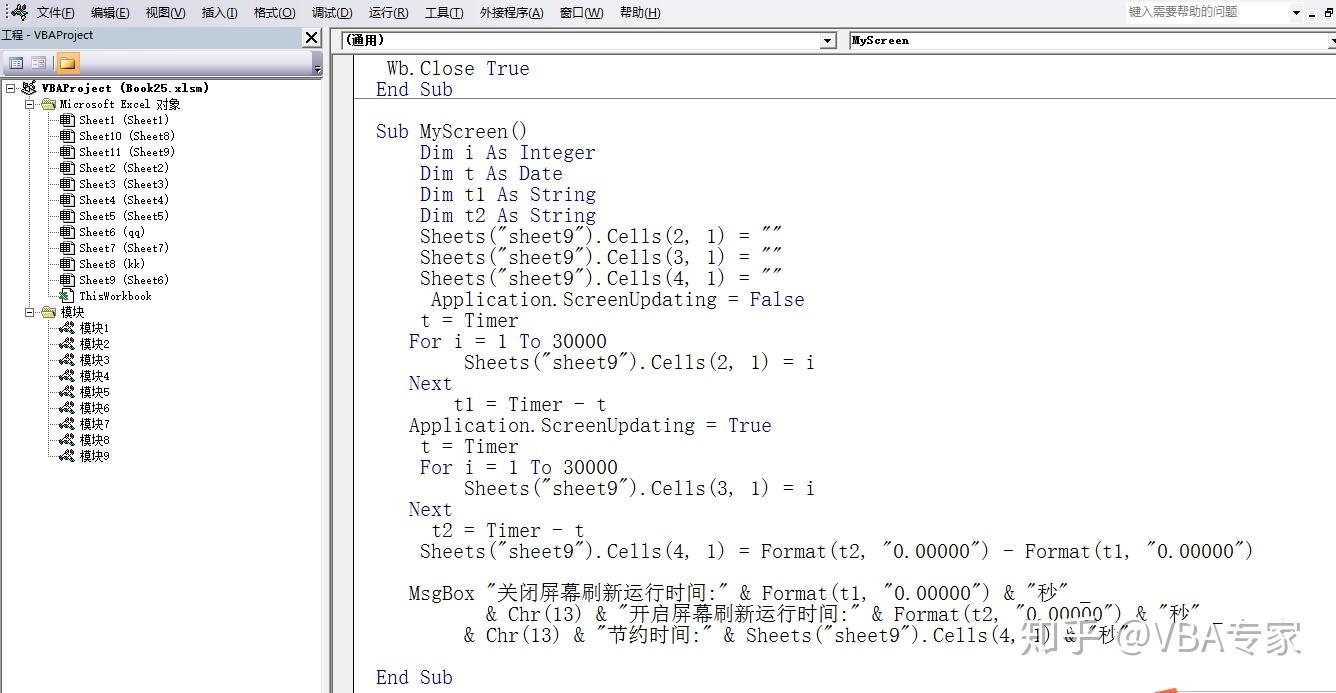
Task: Open the 编辑(E) menu
Action: pyautogui.click(x=110, y=13)
